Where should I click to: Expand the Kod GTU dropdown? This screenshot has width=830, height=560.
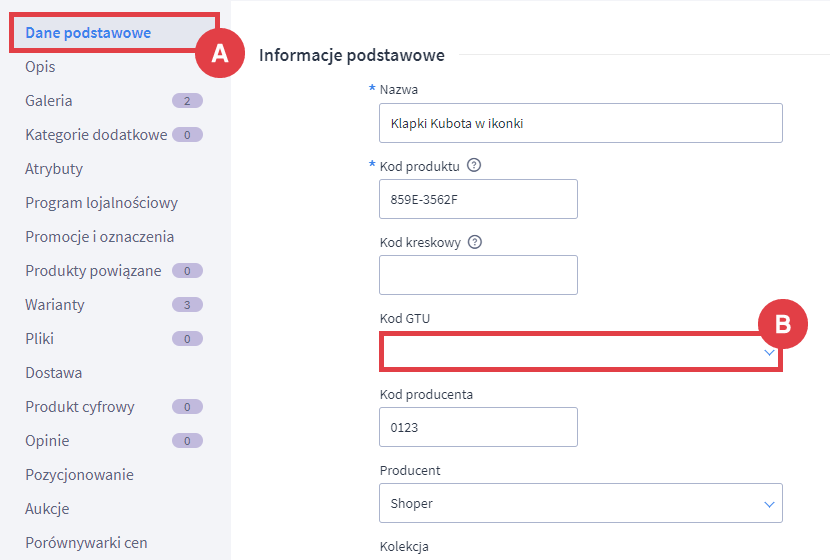(580, 352)
